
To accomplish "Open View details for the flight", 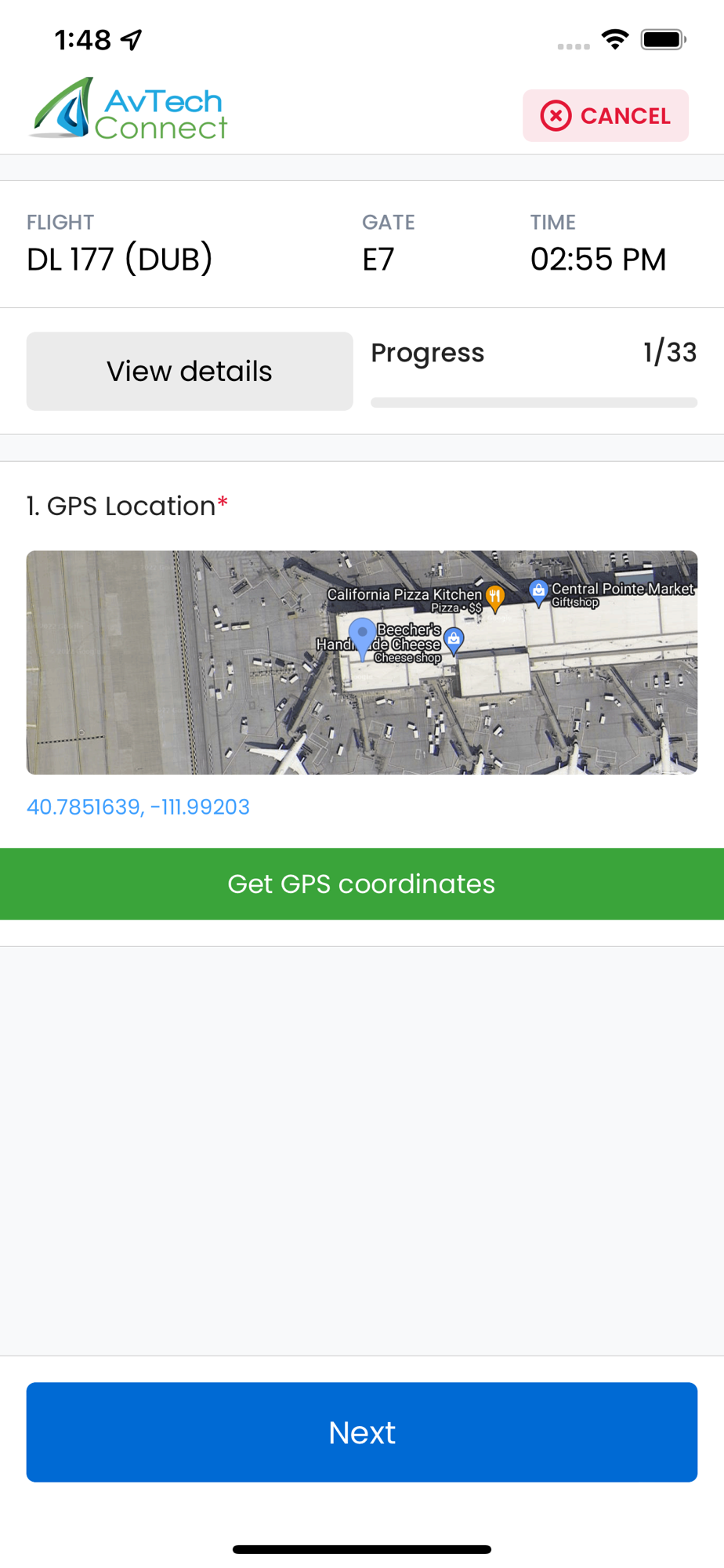I will [x=190, y=371].
